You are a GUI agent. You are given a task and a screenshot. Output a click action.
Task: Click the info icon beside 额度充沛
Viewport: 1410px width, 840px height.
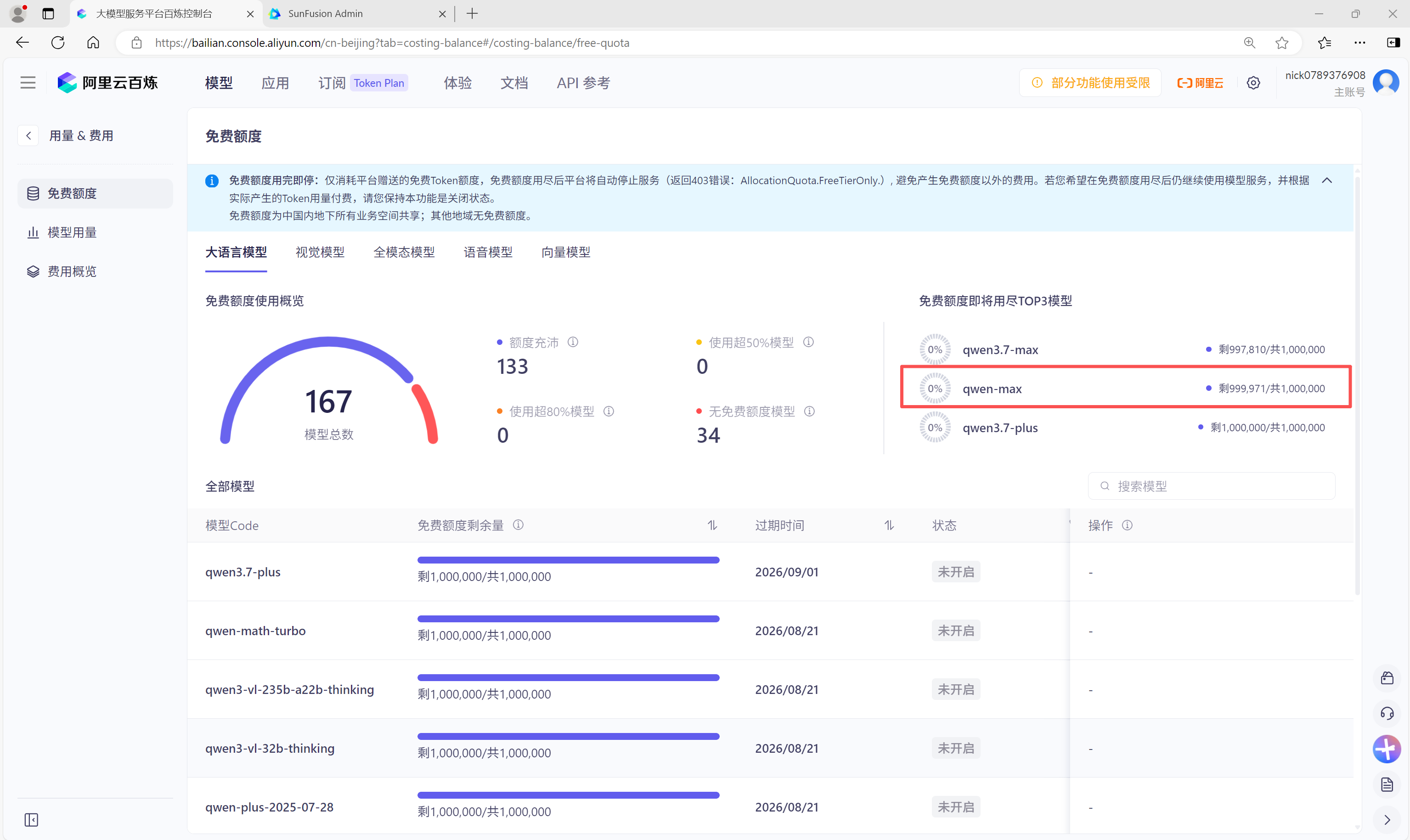point(573,342)
